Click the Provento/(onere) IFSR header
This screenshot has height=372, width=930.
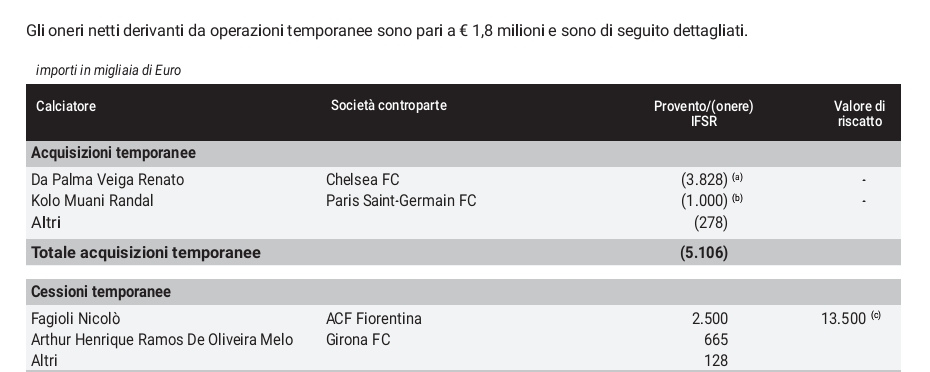point(703,113)
